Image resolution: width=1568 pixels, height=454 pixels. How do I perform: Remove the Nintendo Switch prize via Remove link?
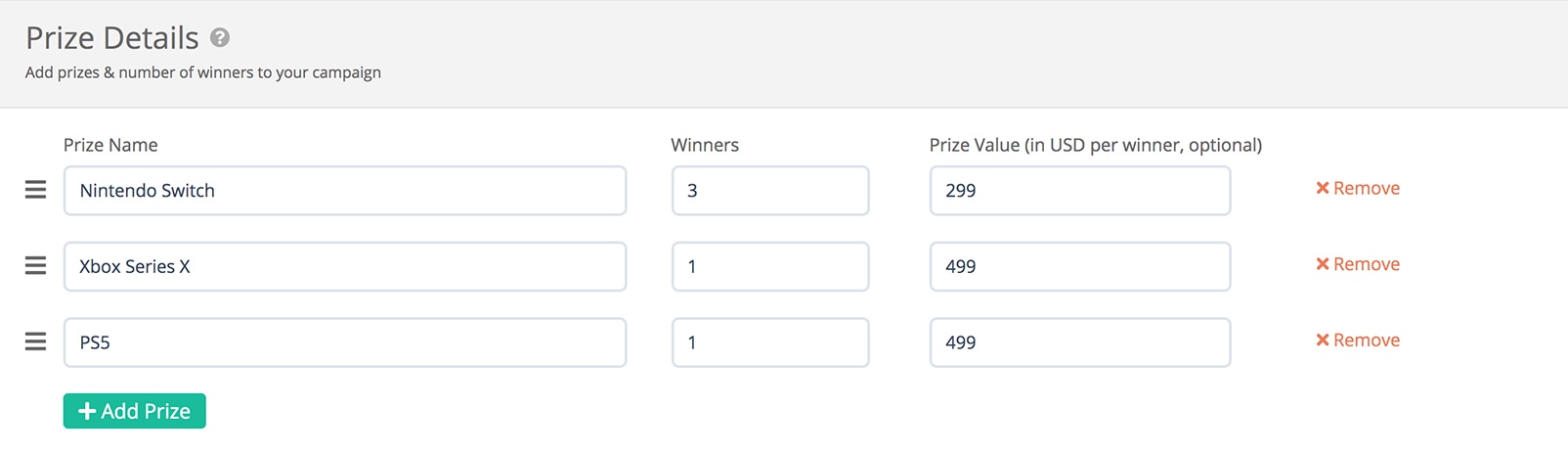pyautogui.click(x=1358, y=188)
